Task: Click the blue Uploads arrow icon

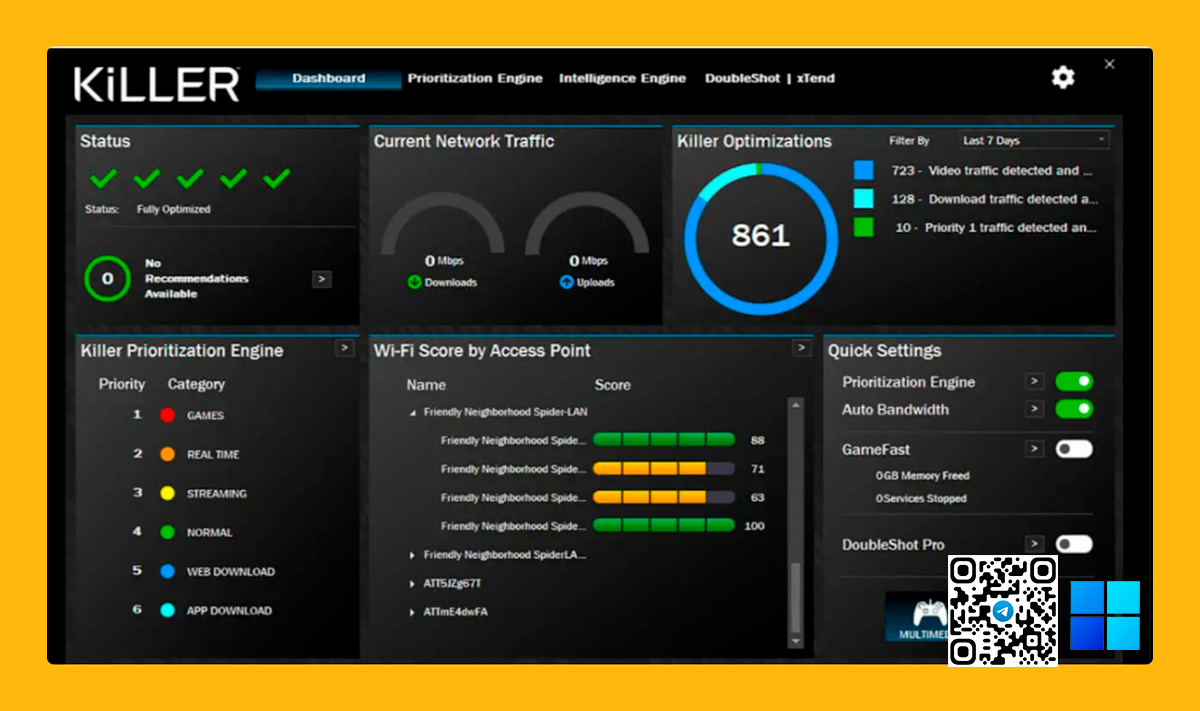Action: [567, 282]
